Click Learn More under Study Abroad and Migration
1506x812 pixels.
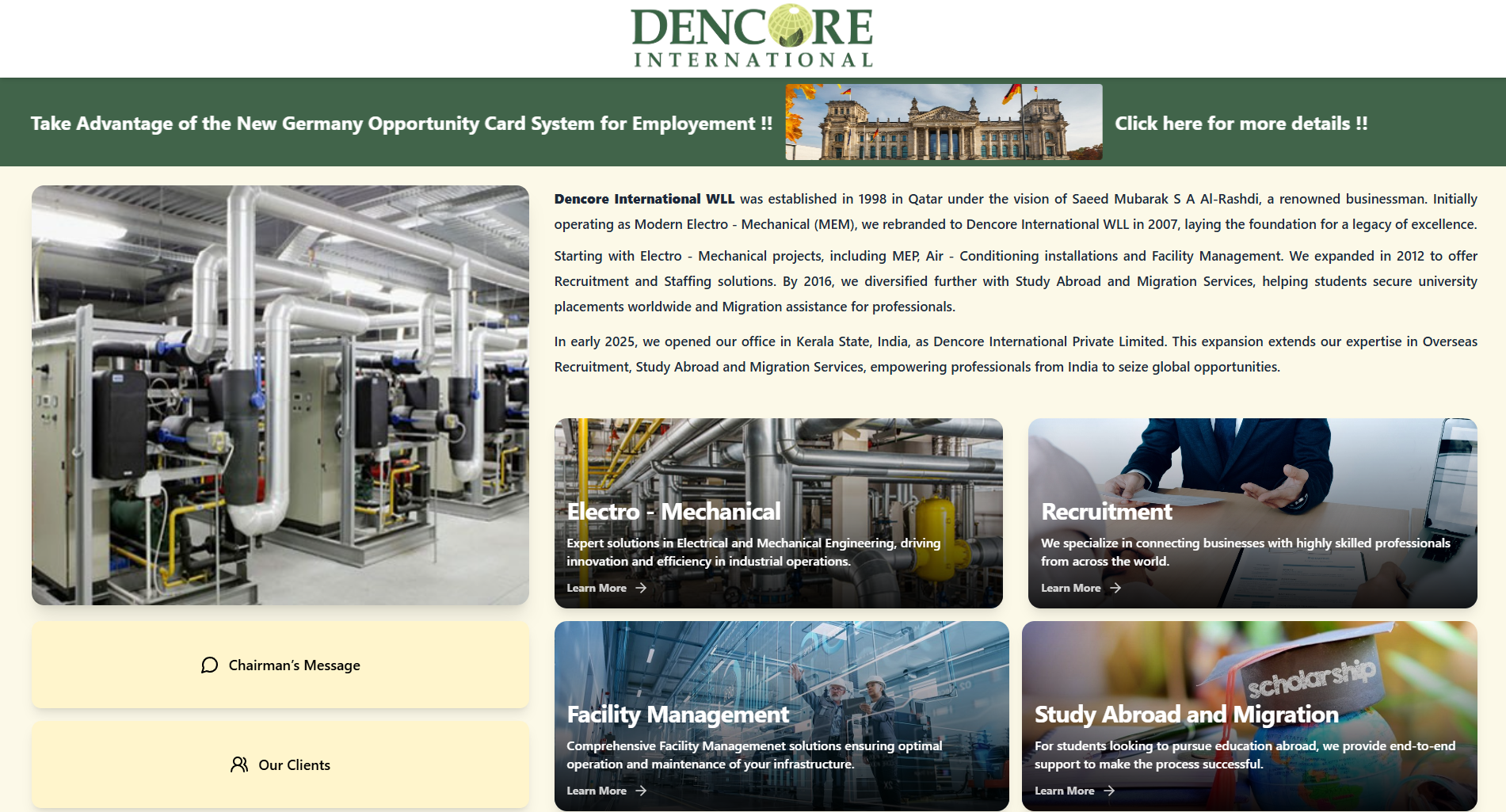coord(1065,791)
